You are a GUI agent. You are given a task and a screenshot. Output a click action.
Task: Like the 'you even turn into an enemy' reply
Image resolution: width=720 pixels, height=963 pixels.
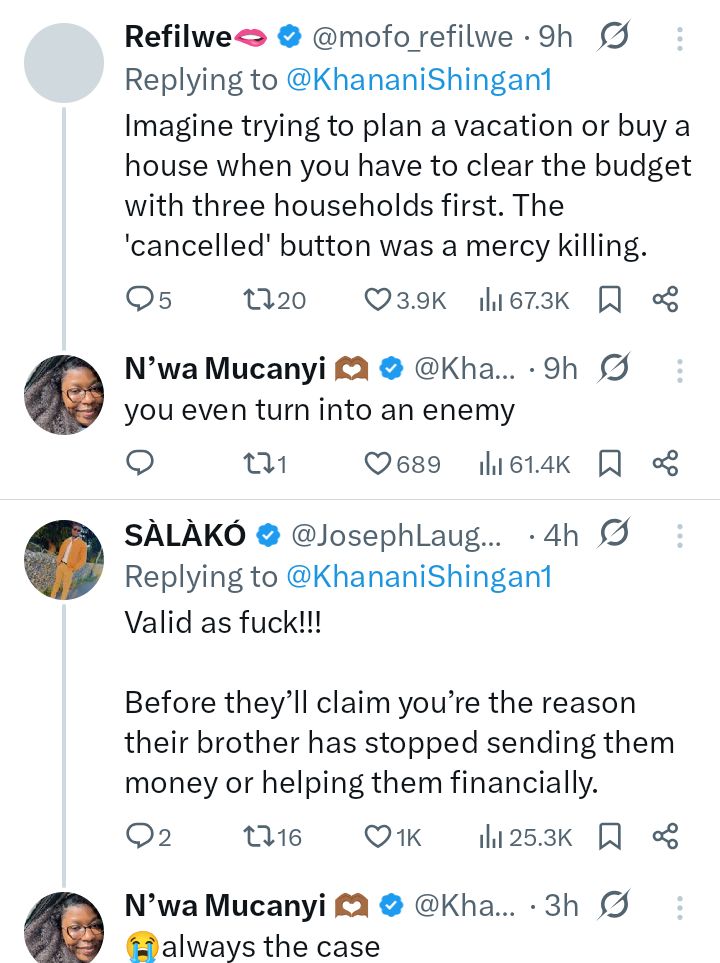coord(377,463)
